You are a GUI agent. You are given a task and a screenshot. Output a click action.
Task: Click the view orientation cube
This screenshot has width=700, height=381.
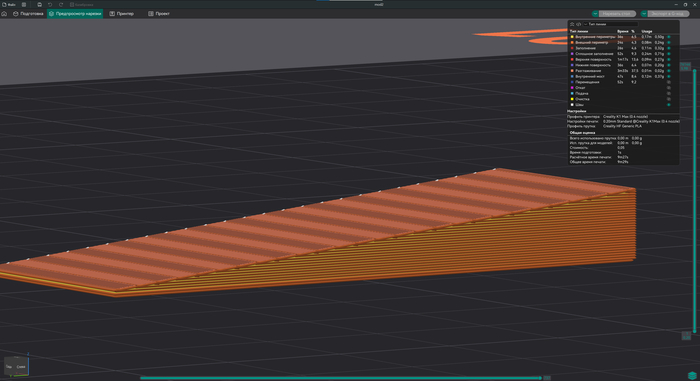[16, 366]
